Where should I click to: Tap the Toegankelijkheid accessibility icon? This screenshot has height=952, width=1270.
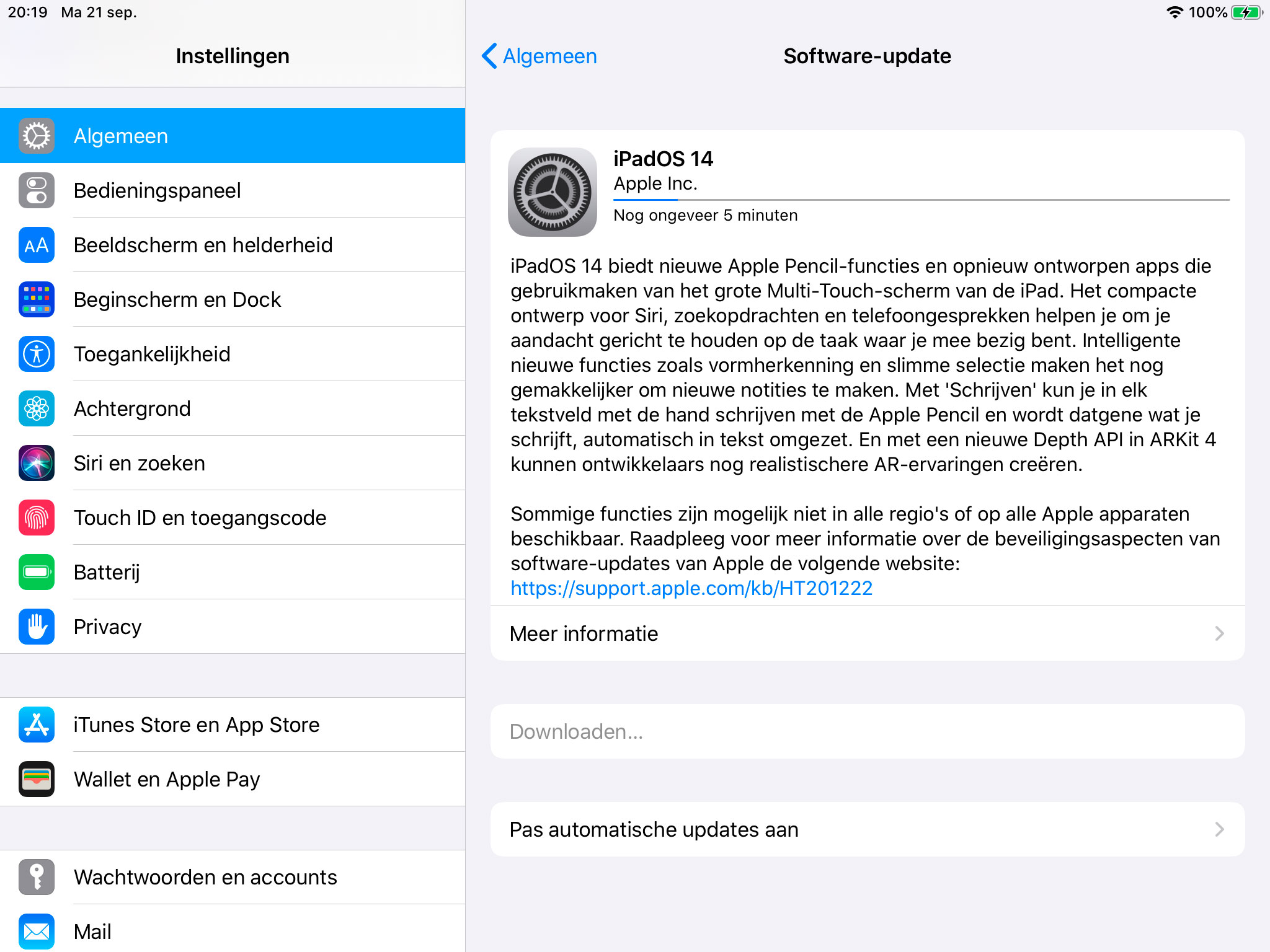(x=37, y=354)
